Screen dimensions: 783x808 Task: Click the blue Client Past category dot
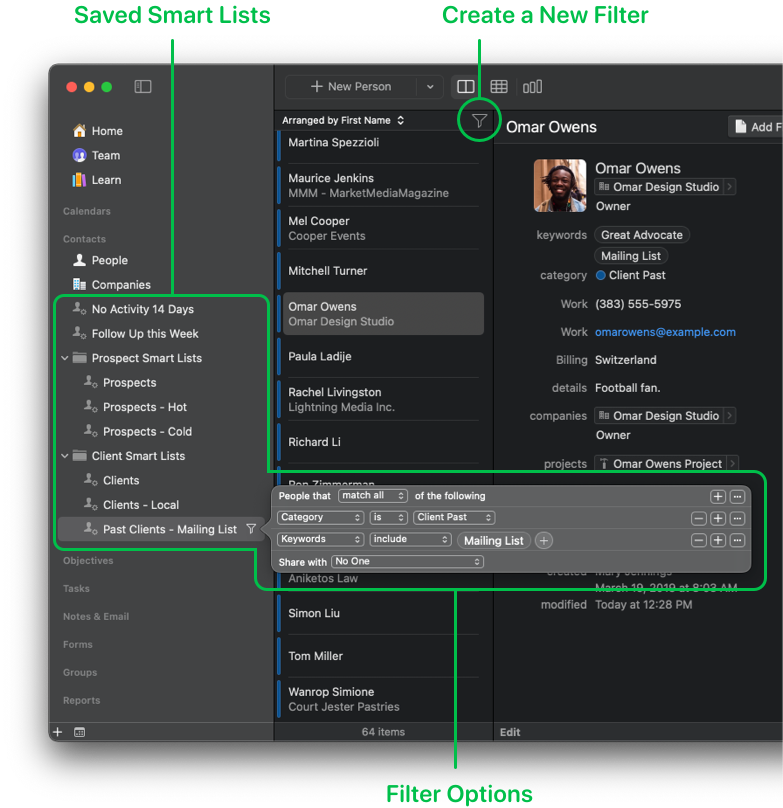[x=601, y=275]
